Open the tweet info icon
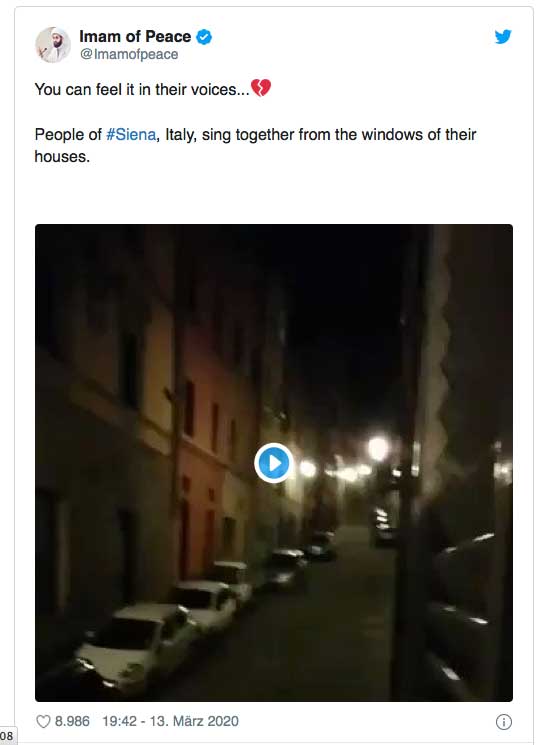This screenshot has width=551, height=745. [x=504, y=722]
